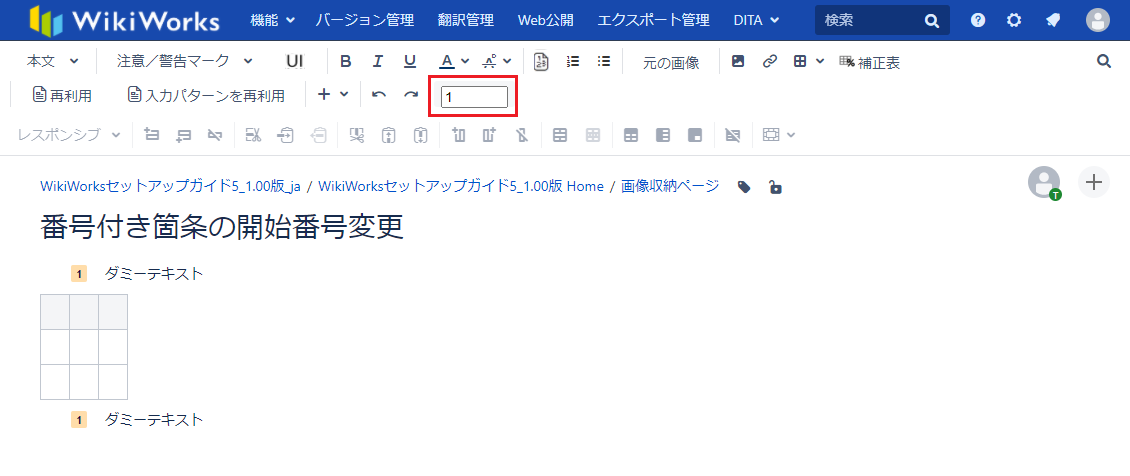1130x476 pixels.
Task: Toggle italic formatting
Action: coord(378,62)
